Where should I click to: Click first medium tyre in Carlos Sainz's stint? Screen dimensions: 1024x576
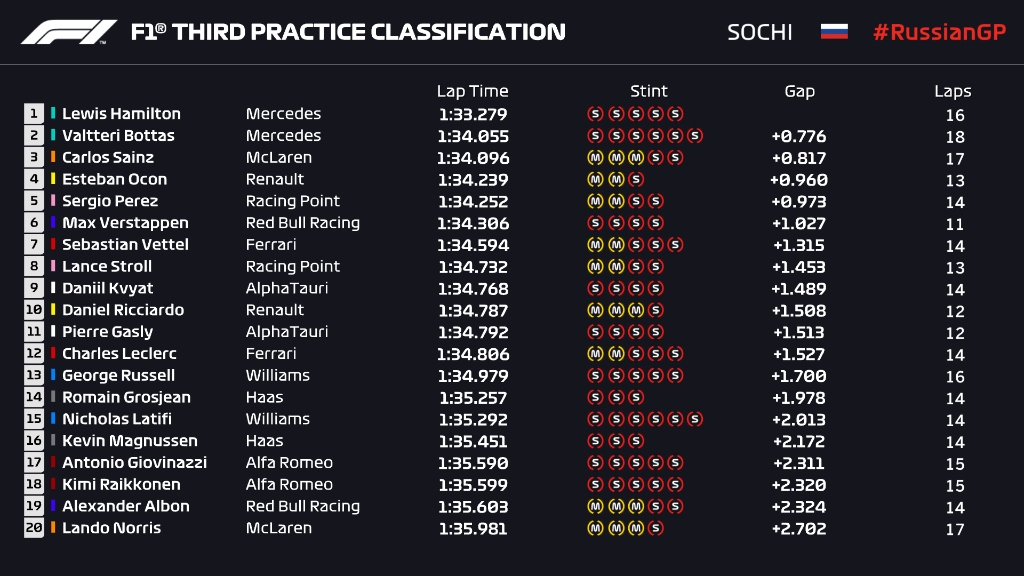(595, 158)
